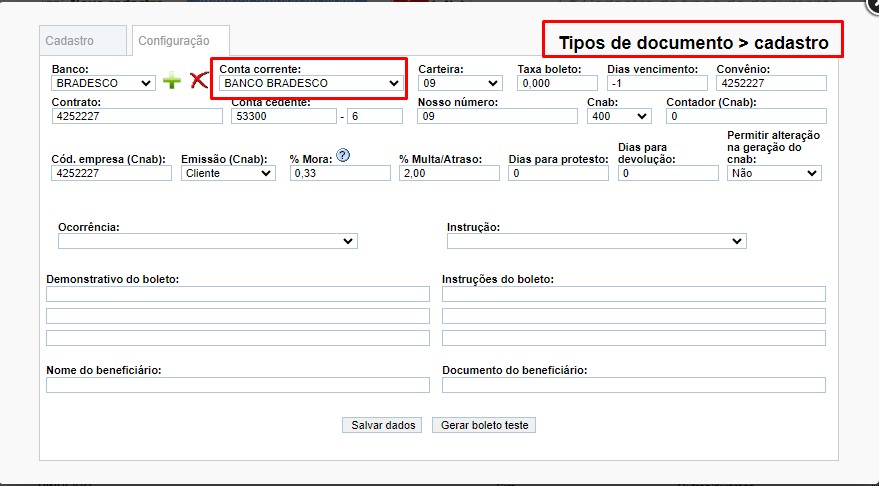Select the Configuração tab
This screenshot has width=879, height=486.
[x=181, y=40]
